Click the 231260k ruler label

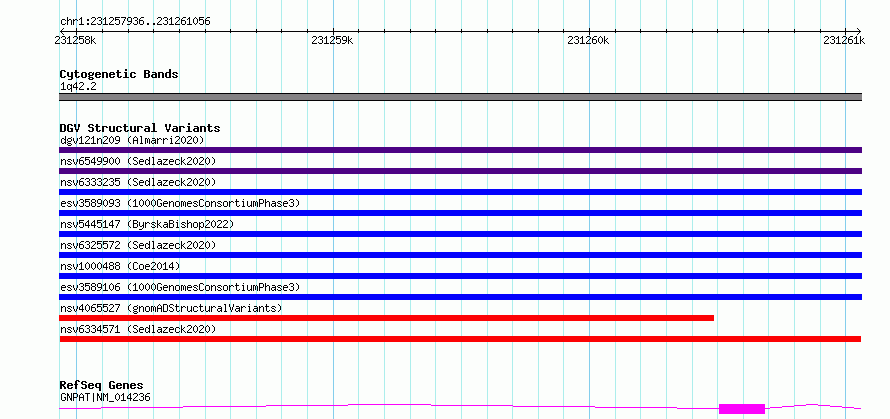point(588,40)
